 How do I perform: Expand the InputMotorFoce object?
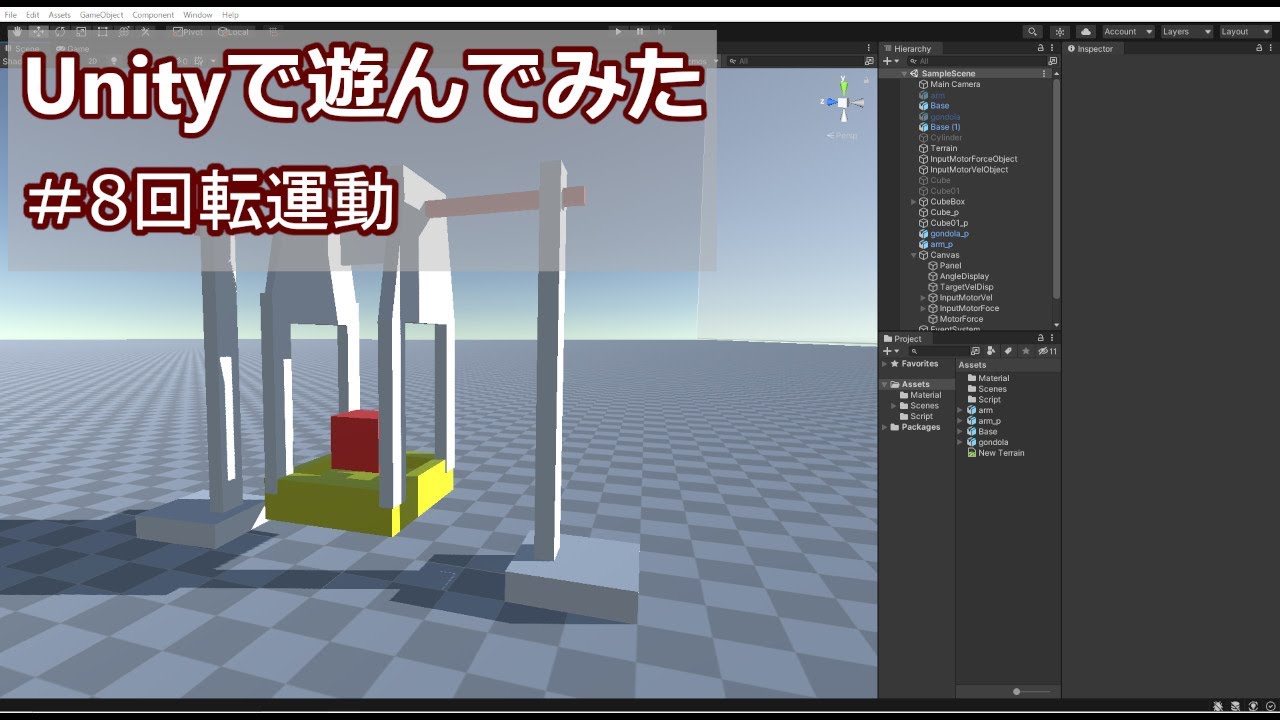click(923, 309)
